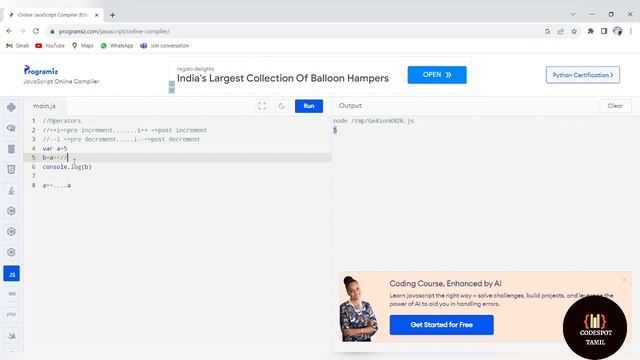Click the India's Largest Collection ad headline
The height and width of the screenshot is (360, 640).
click(x=283, y=78)
